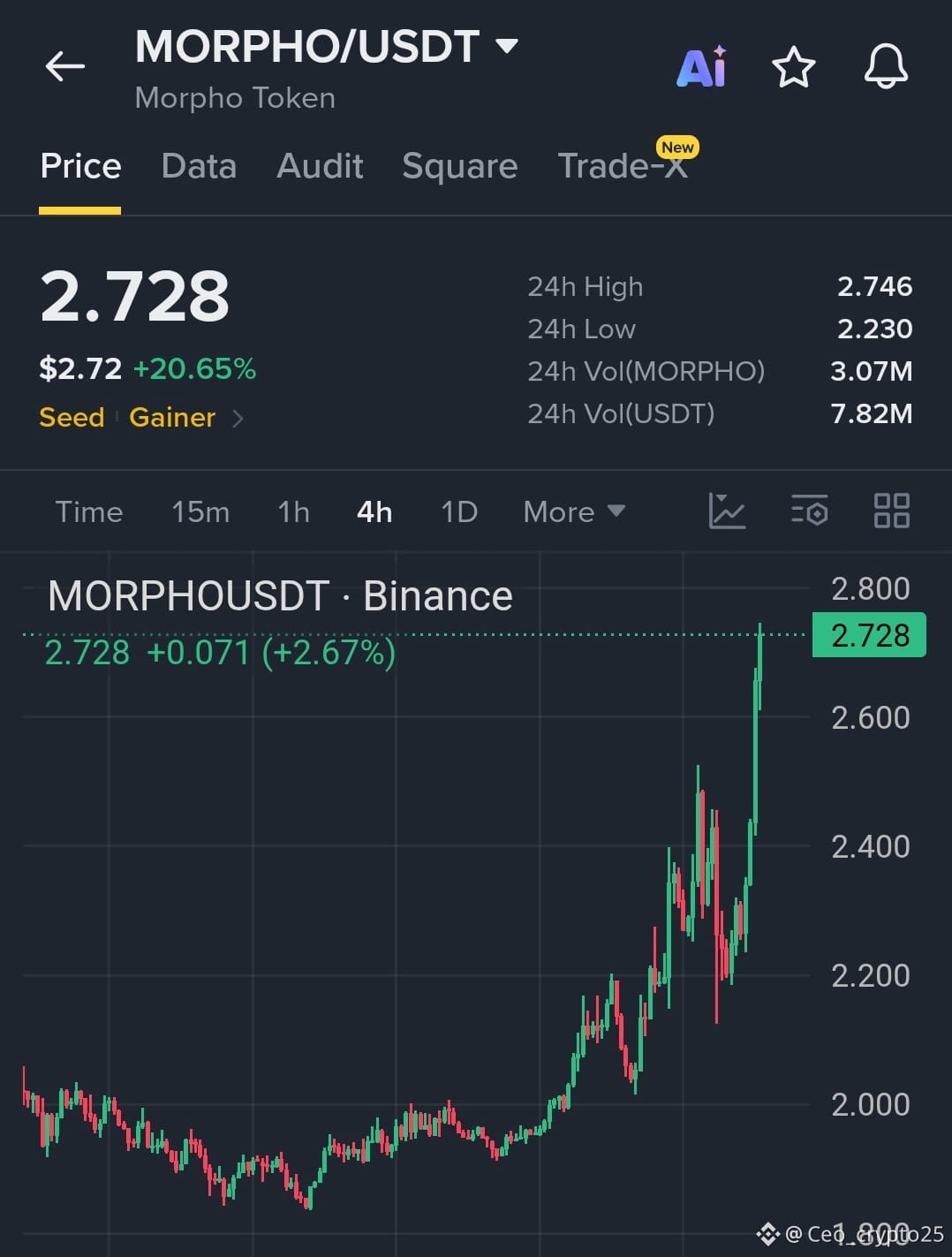Switch to the Data tab
This screenshot has width=952, height=1257.
click(x=199, y=166)
